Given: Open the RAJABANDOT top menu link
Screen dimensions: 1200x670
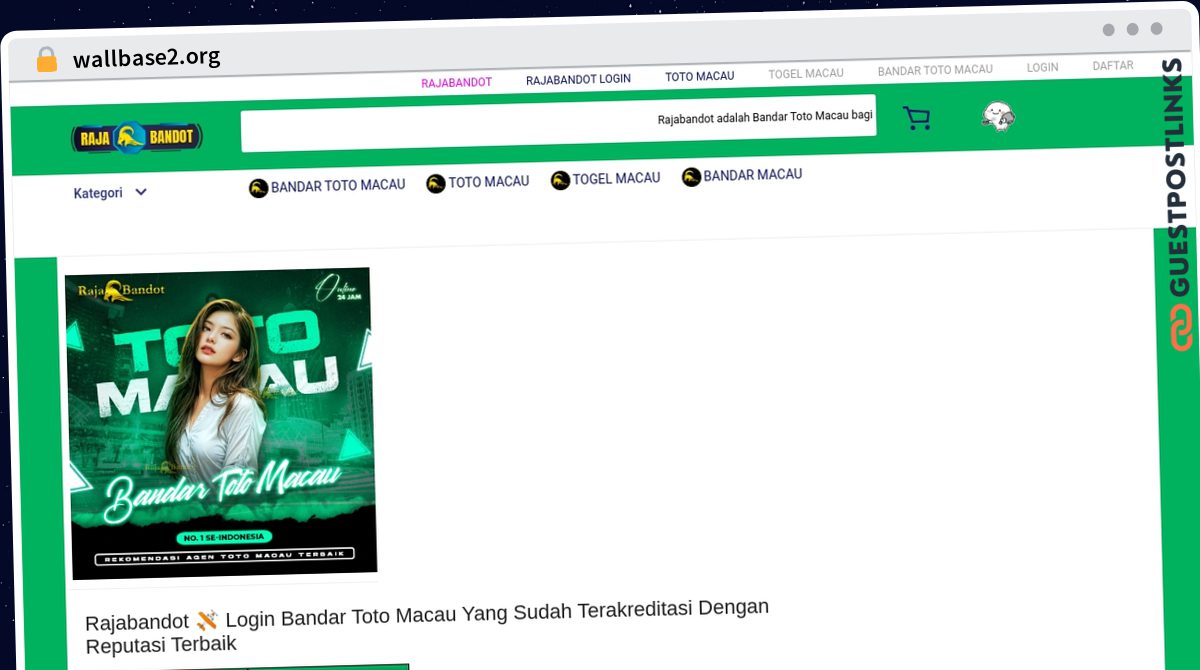Looking at the screenshot, I should [x=456, y=82].
